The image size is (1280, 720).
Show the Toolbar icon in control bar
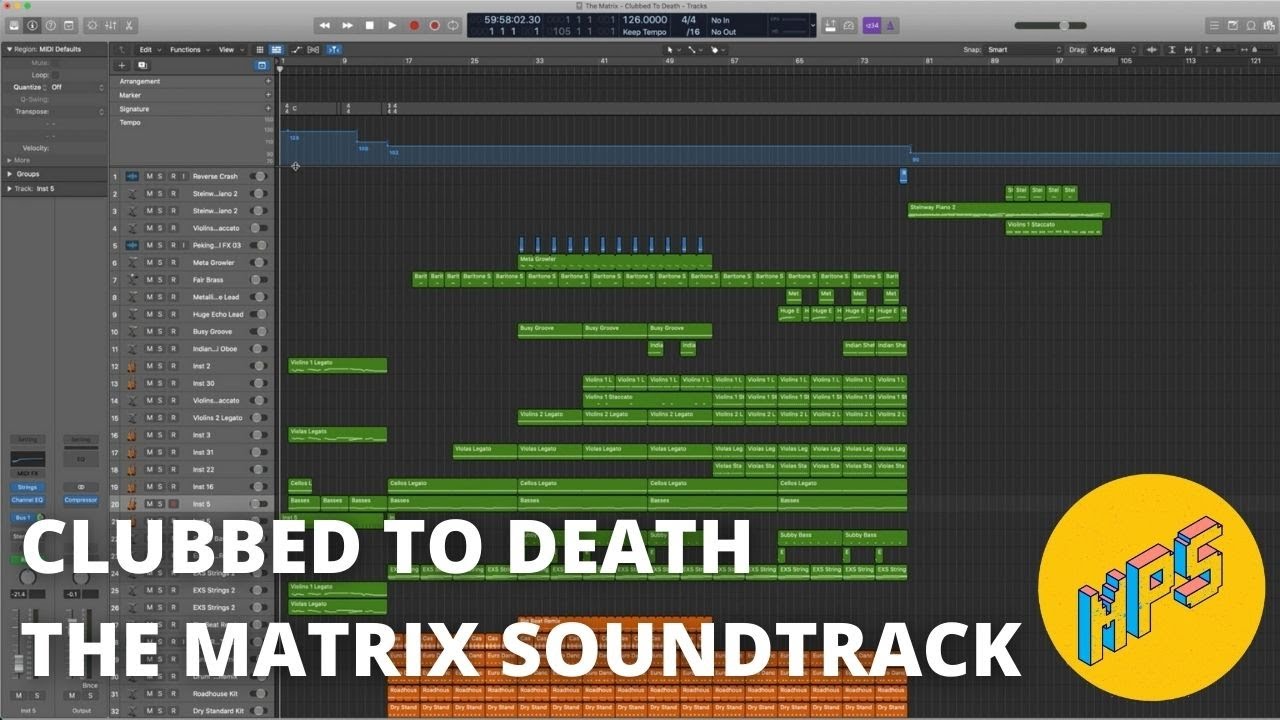point(68,25)
